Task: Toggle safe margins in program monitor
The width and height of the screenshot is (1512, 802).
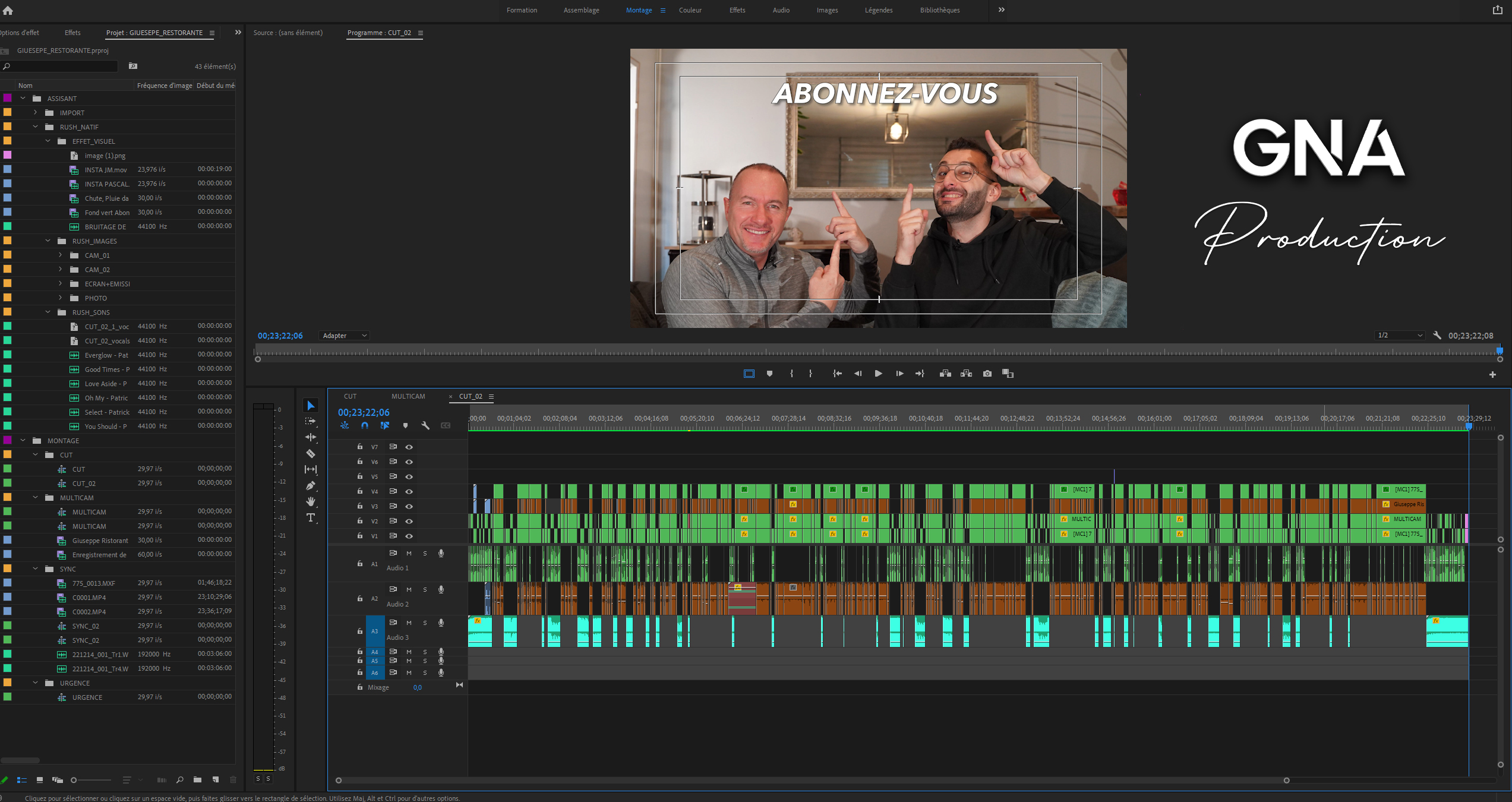Action: 749,374
